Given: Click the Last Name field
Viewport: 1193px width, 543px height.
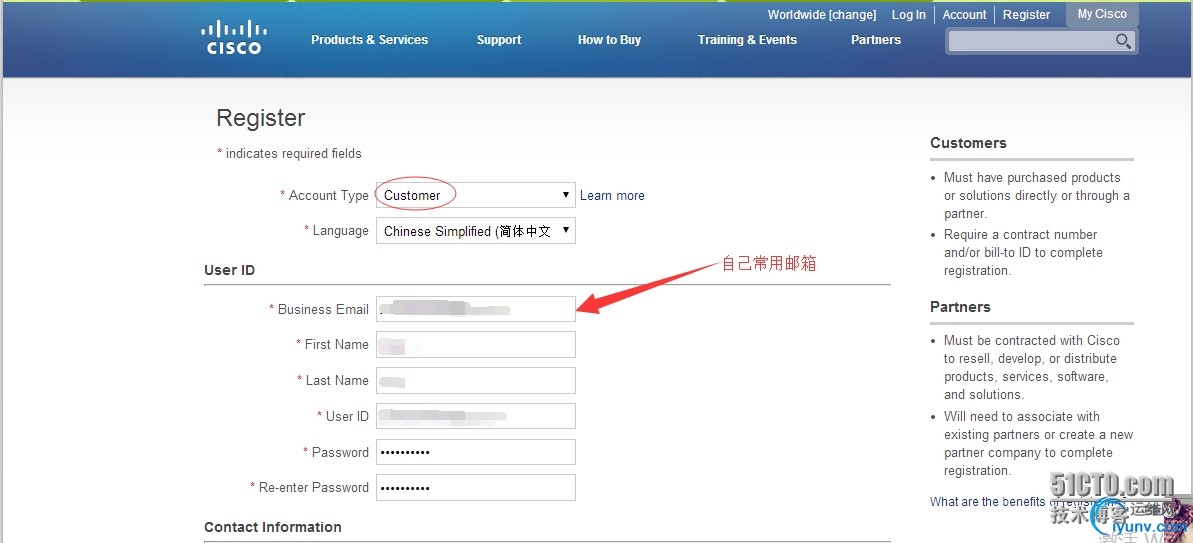Looking at the screenshot, I should pyautogui.click(x=476, y=380).
